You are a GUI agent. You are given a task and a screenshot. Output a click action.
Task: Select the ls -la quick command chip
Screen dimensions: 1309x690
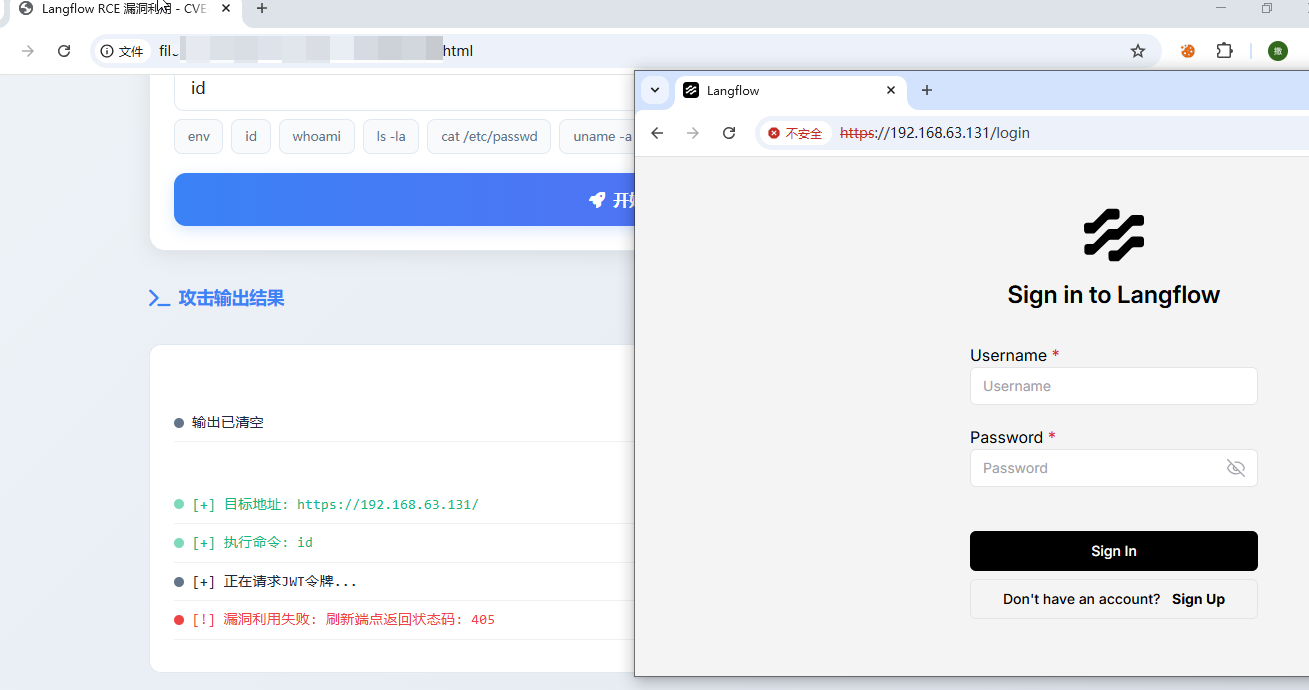(391, 136)
